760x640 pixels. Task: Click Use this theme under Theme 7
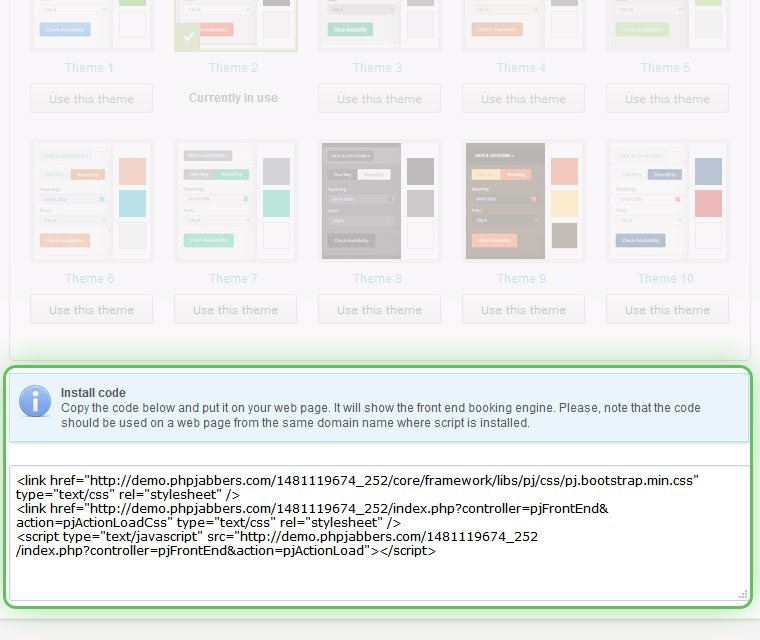point(236,309)
